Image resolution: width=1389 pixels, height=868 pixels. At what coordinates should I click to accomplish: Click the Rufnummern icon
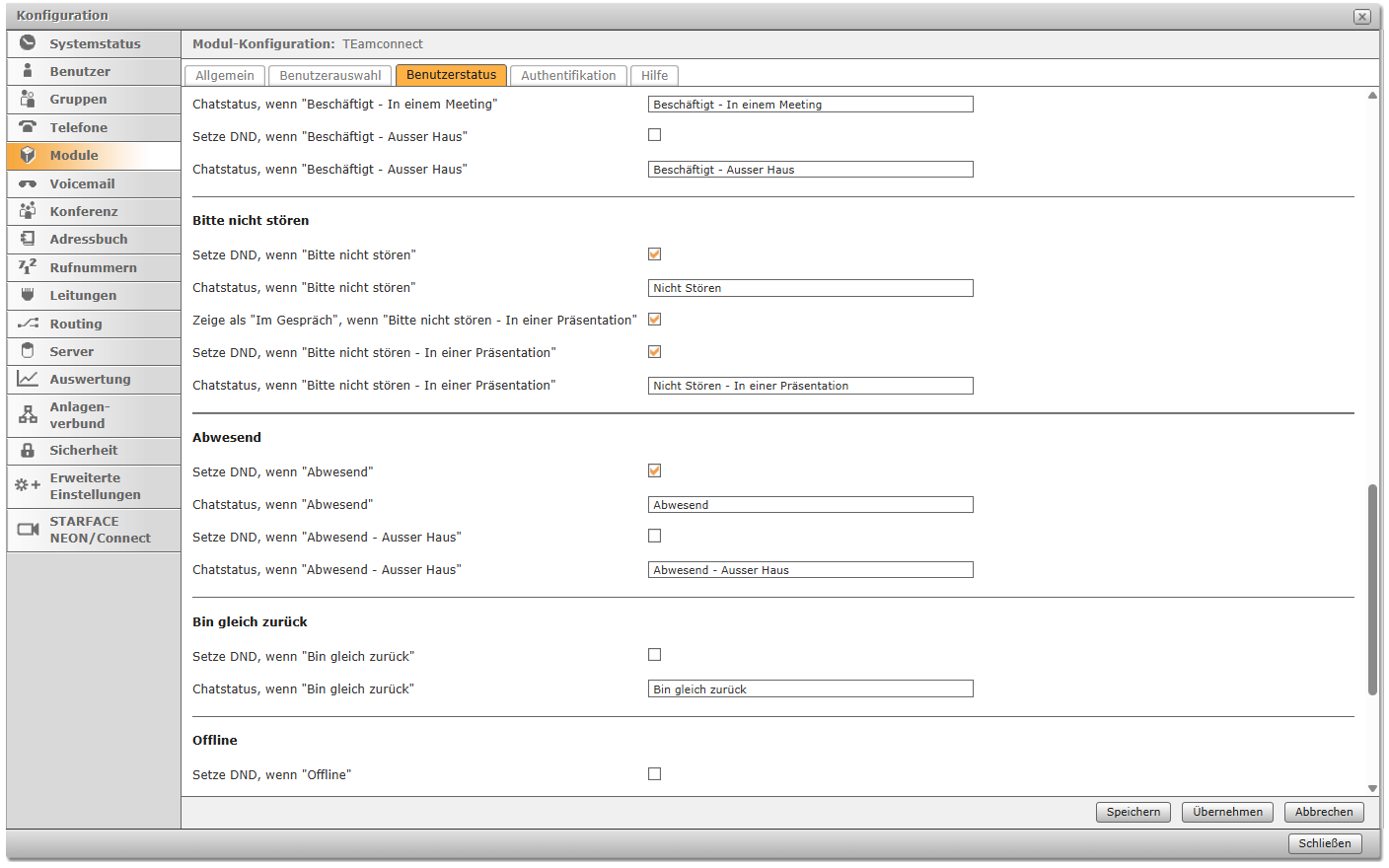(x=28, y=267)
